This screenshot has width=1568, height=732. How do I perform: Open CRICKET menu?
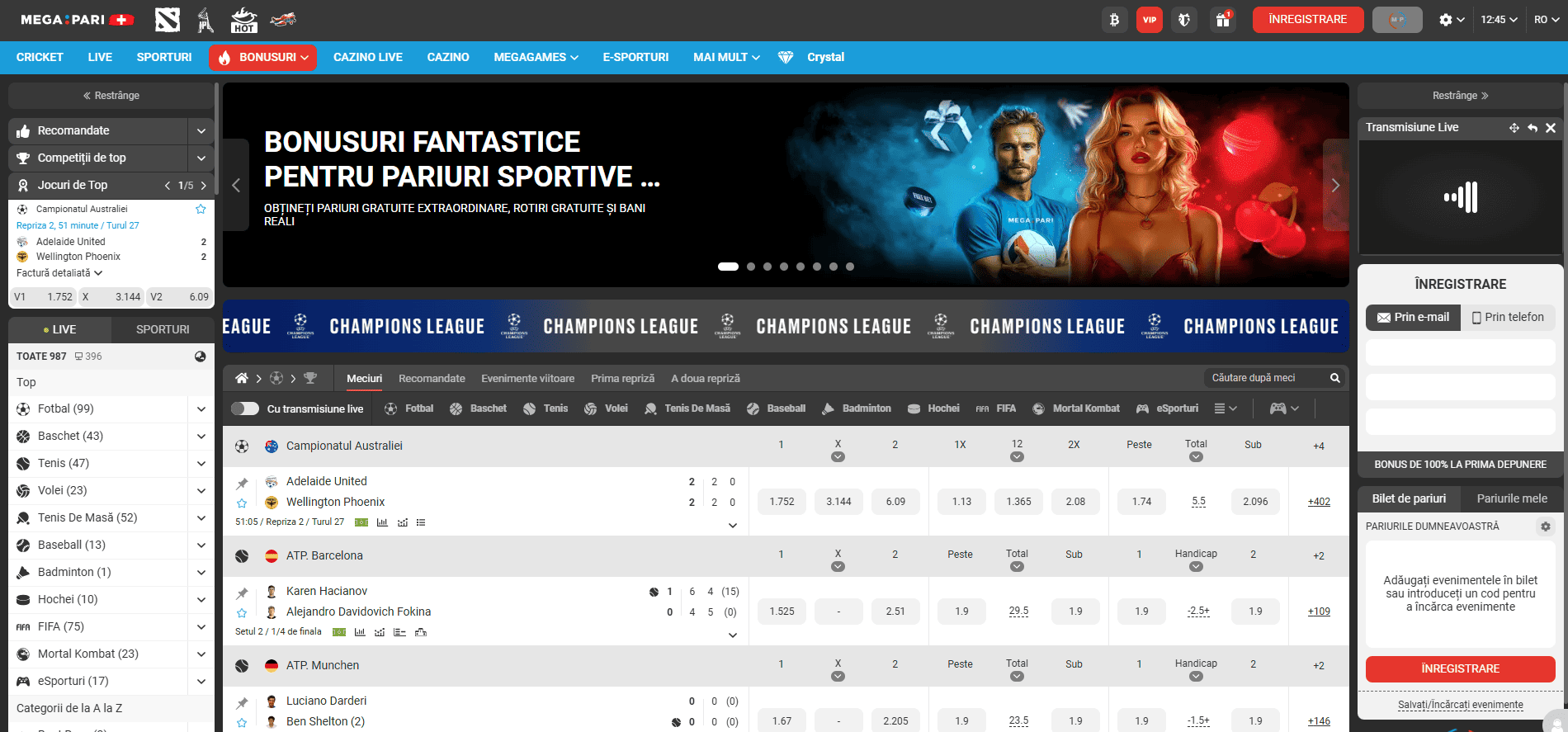pos(40,57)
